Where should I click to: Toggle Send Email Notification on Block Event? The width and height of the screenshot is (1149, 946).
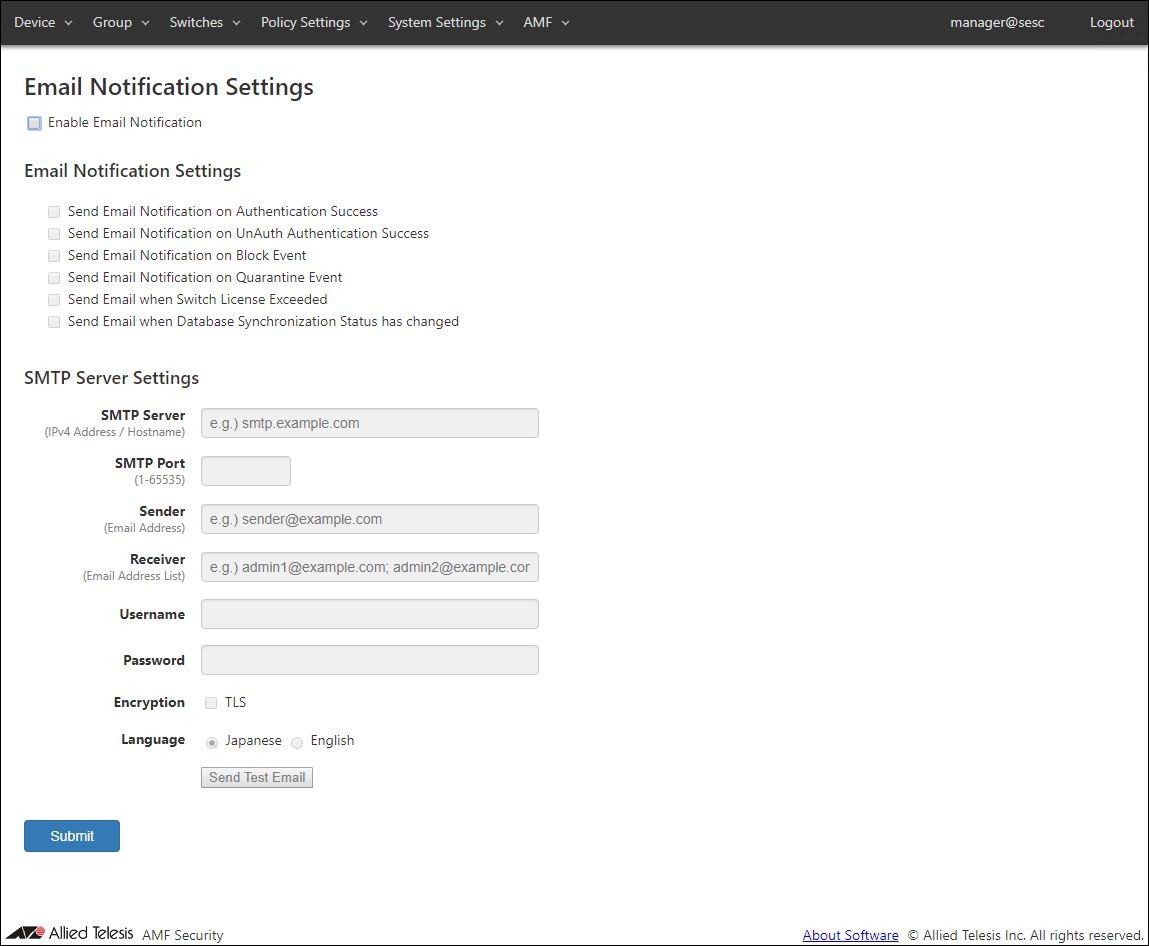(54, 256)
